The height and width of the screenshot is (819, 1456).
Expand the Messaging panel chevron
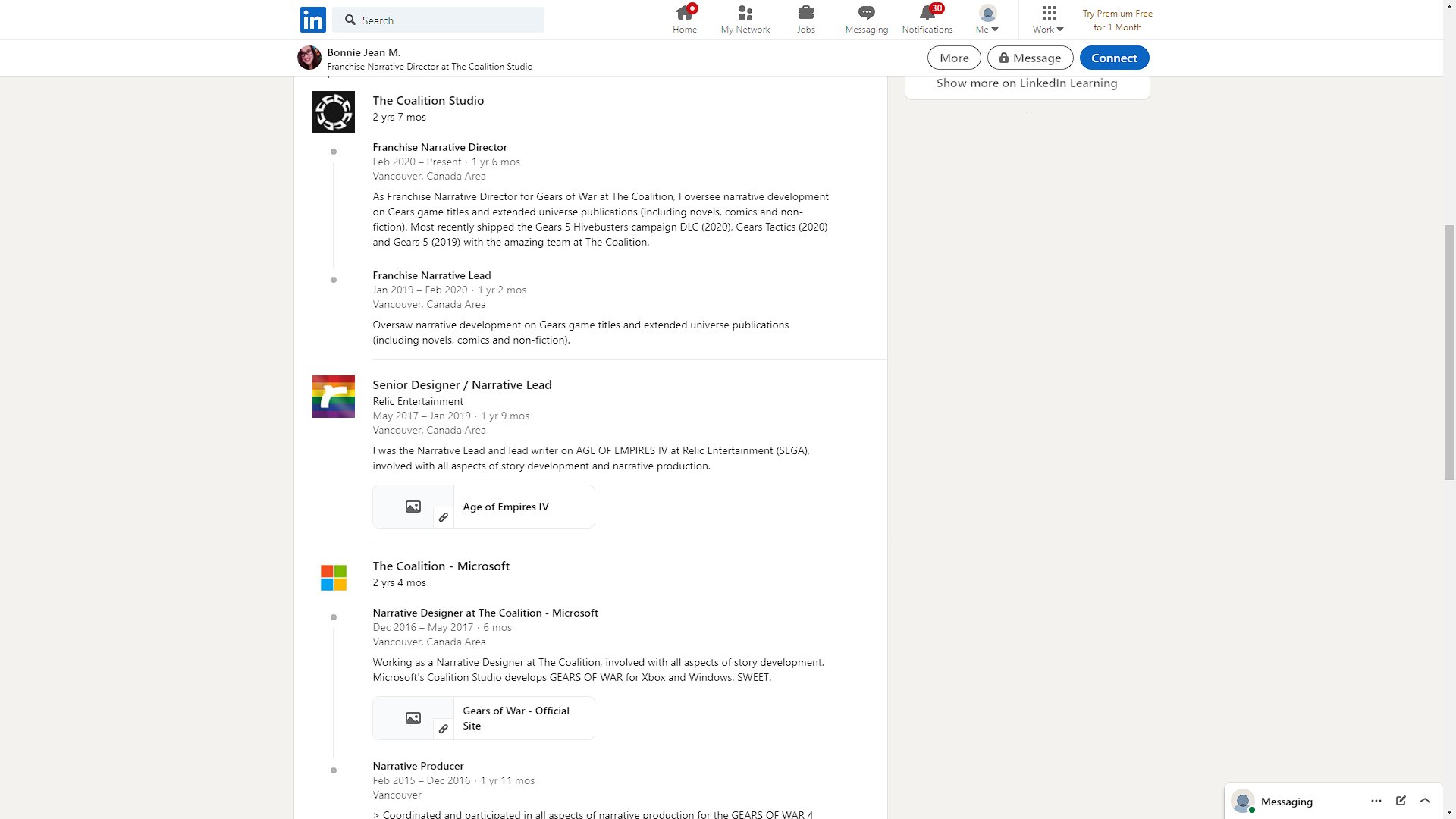tap(1425, 801)
